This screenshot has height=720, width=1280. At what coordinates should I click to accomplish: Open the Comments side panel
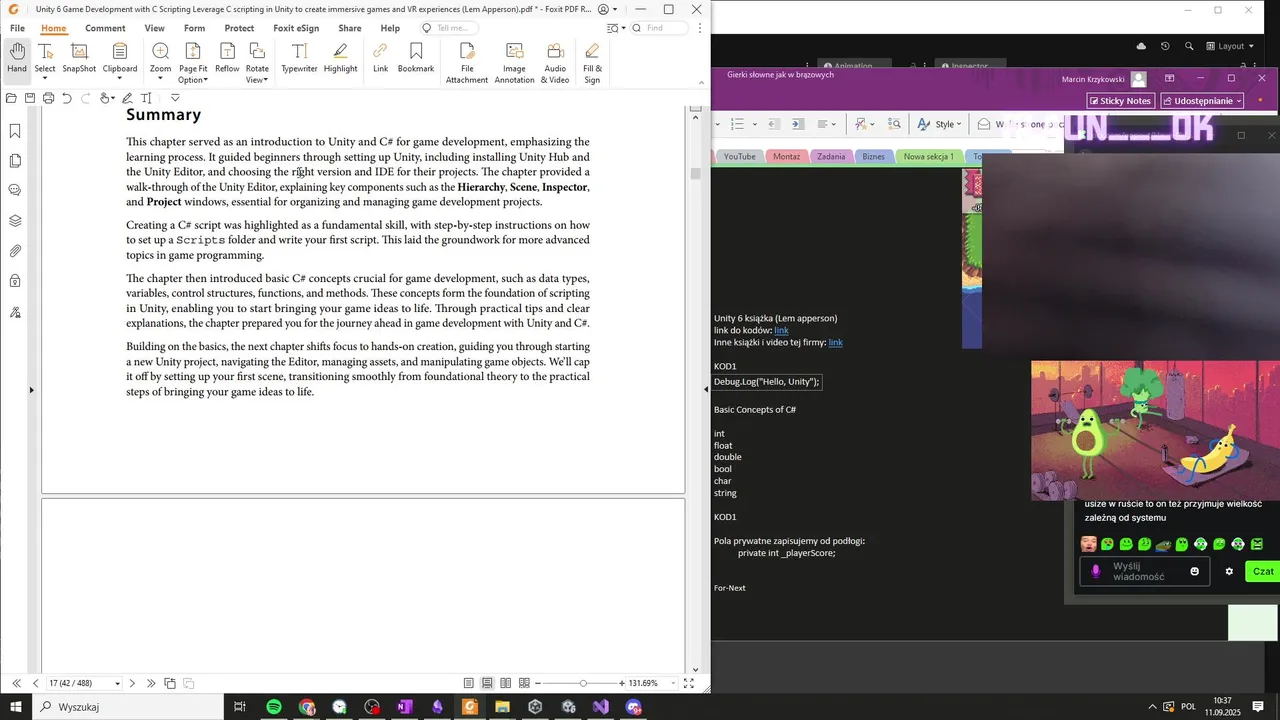point(15,190)
